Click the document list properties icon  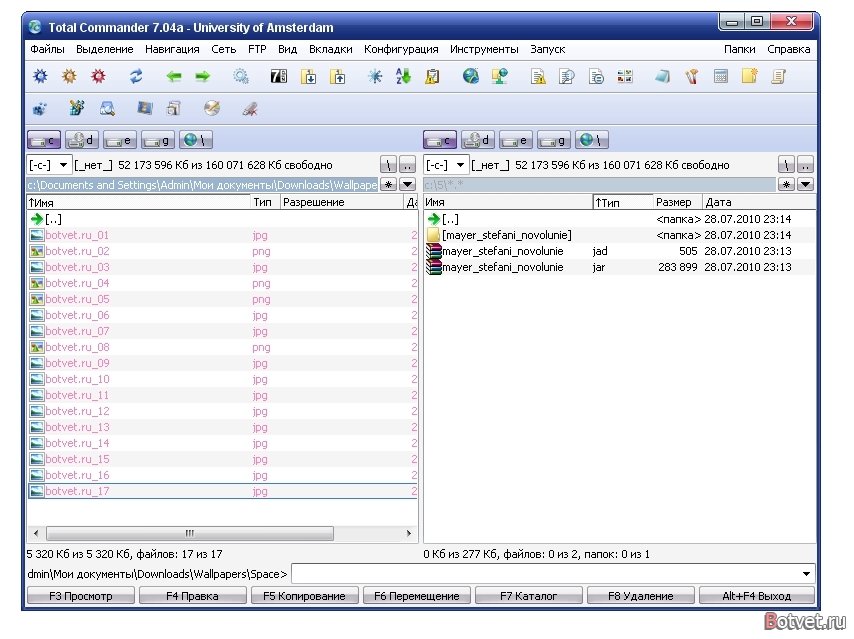[596, 76]
